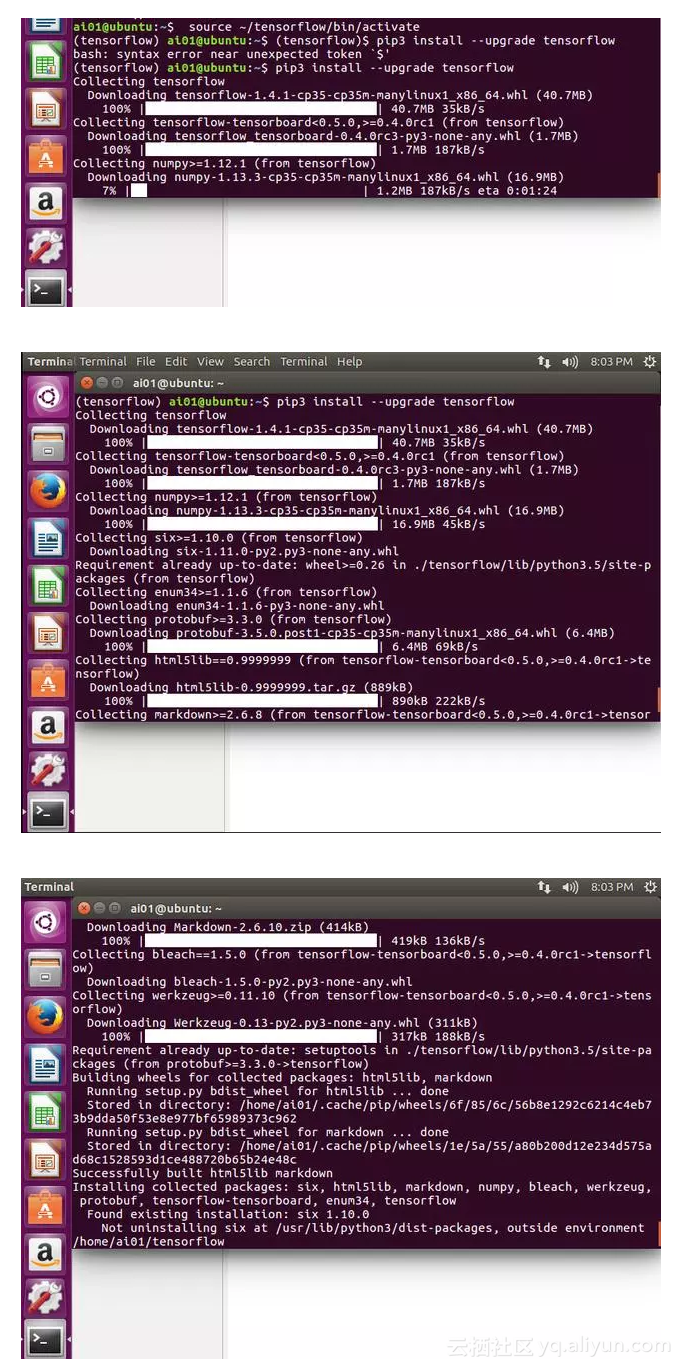Open the Ubuntu Dash in the bottom screenshot
Image resolution: width=682 pixels, height=1368 pixels.
[45, 923]
